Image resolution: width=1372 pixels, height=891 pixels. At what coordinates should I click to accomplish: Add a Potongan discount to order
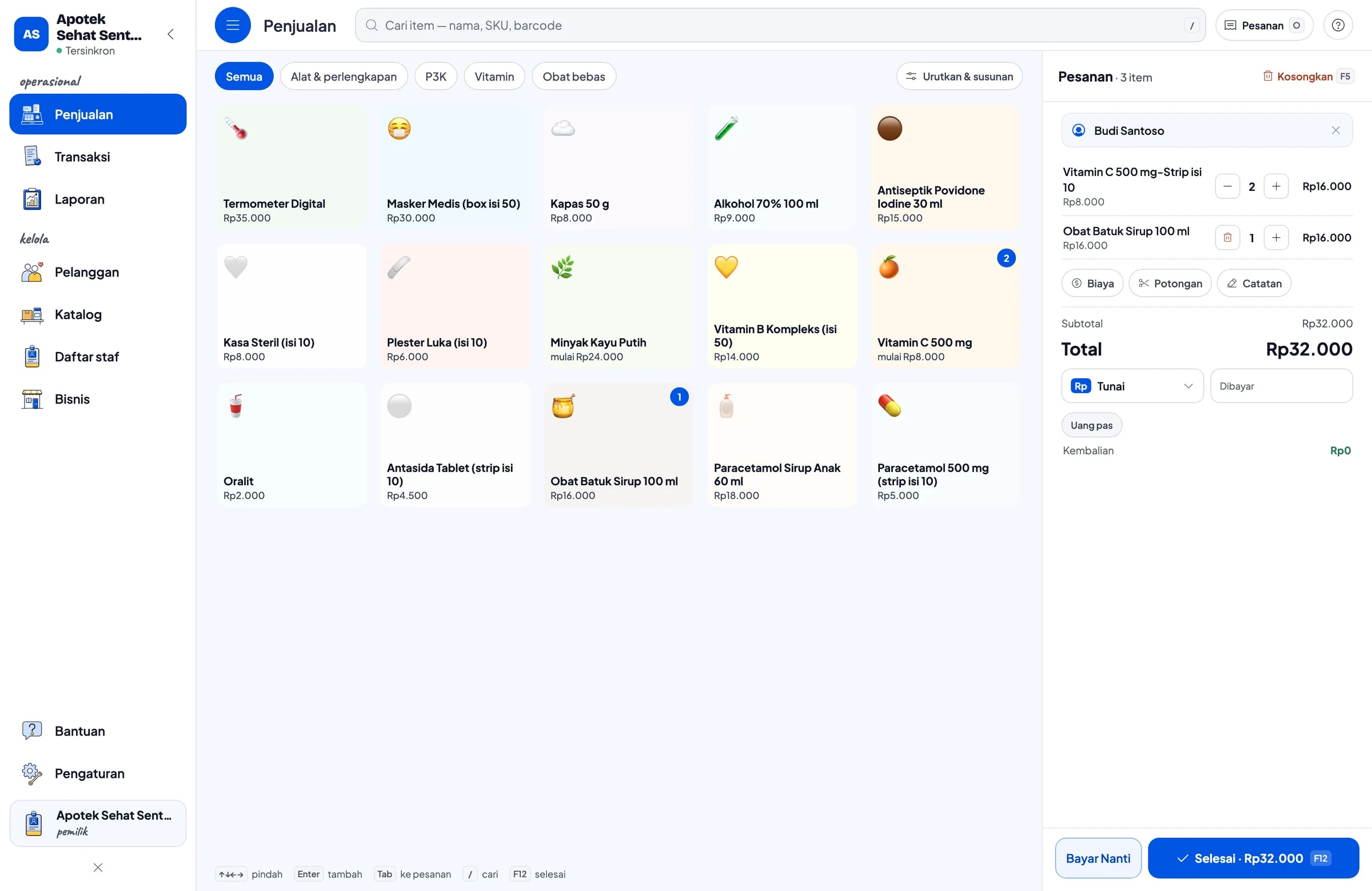[x=1170, y=283]
